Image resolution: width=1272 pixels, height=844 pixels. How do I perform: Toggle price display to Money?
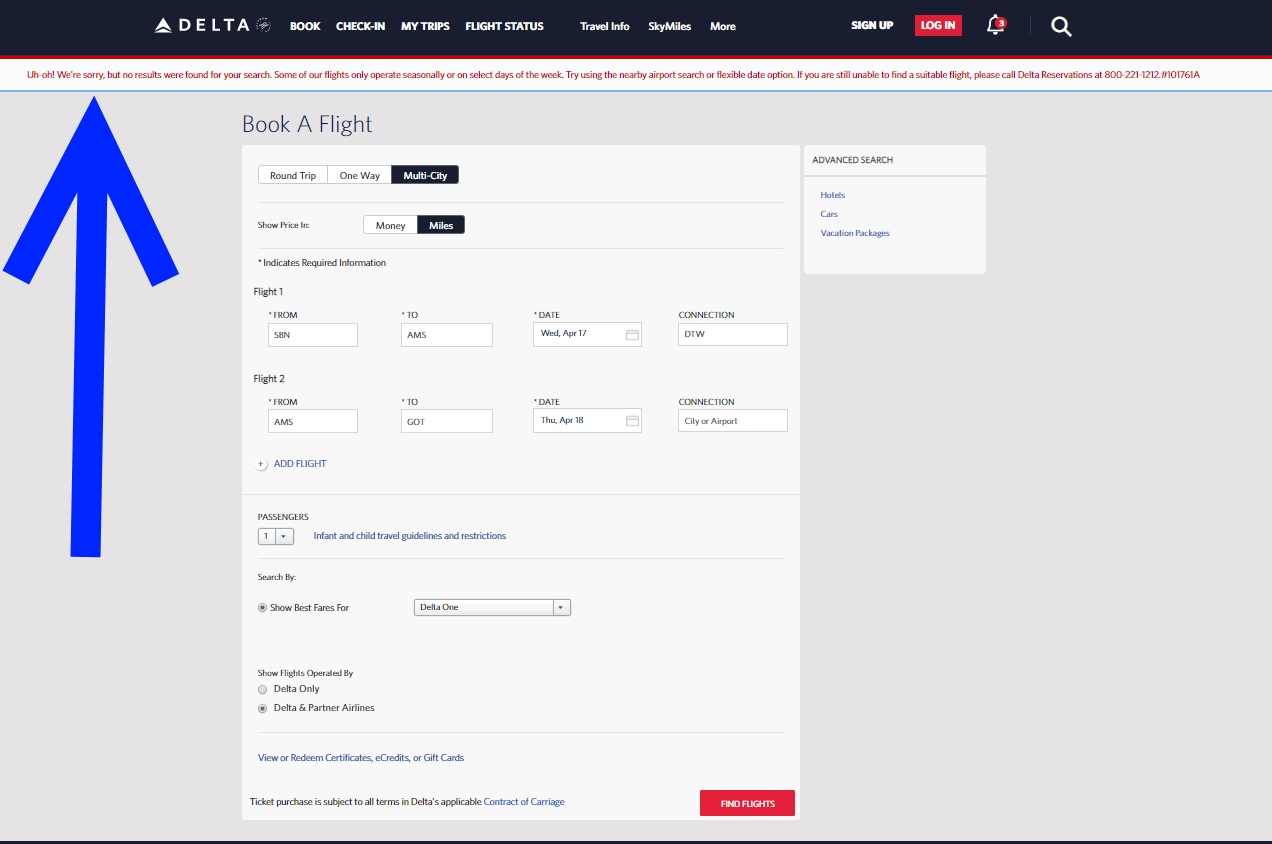click(390, 225)
